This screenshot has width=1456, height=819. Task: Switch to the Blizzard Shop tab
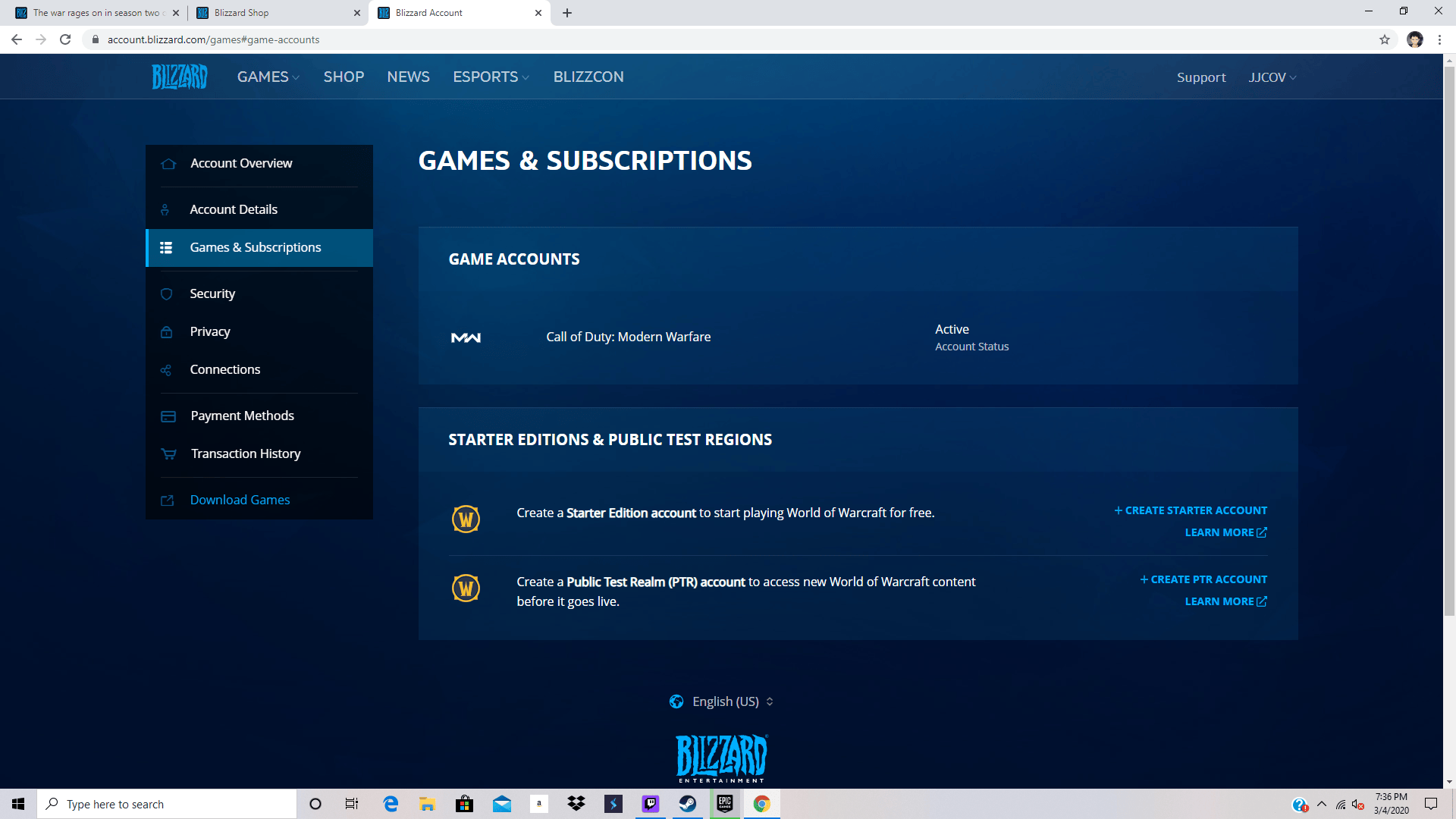pyautogui.click(x=278, y=13)
